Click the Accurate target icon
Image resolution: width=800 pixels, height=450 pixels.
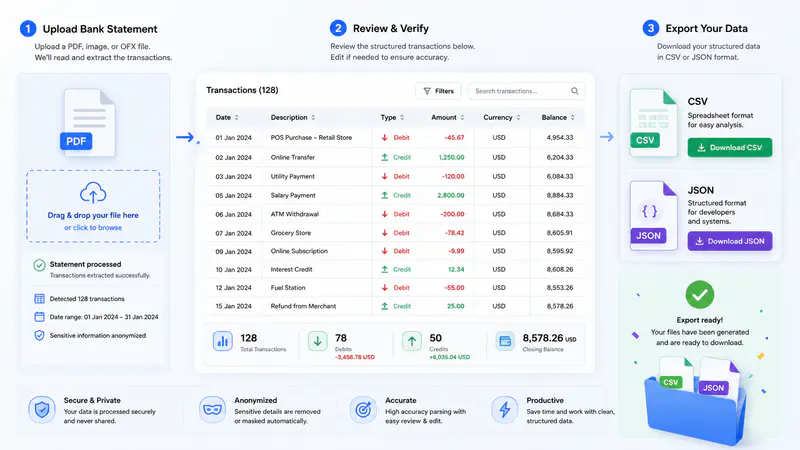pyautogui.click(x=363, y=410)
